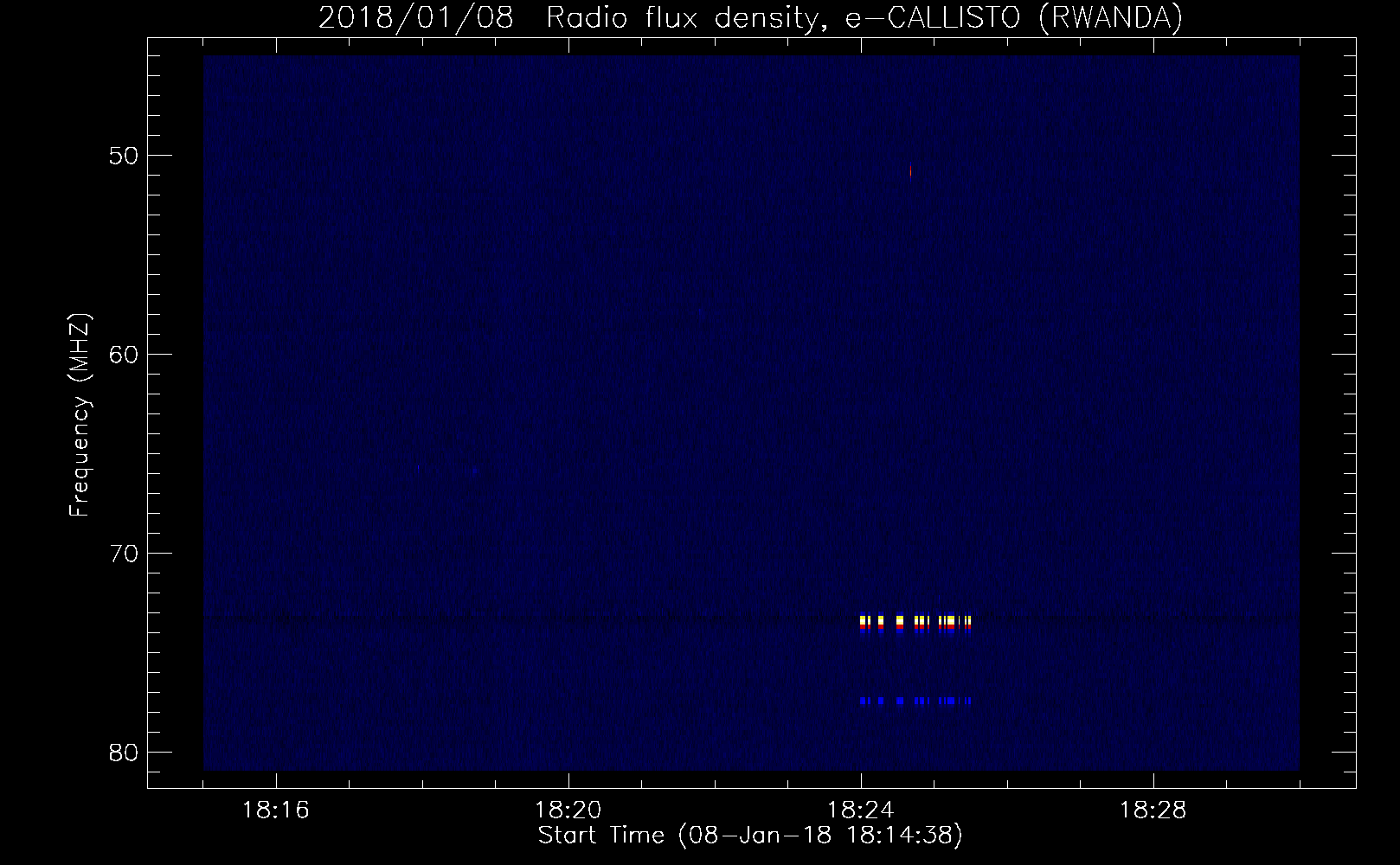The width and height of the screenshot is (1400, 865).
Task: Click the blue burst band near 77 MHz
Action: [915, 701]
